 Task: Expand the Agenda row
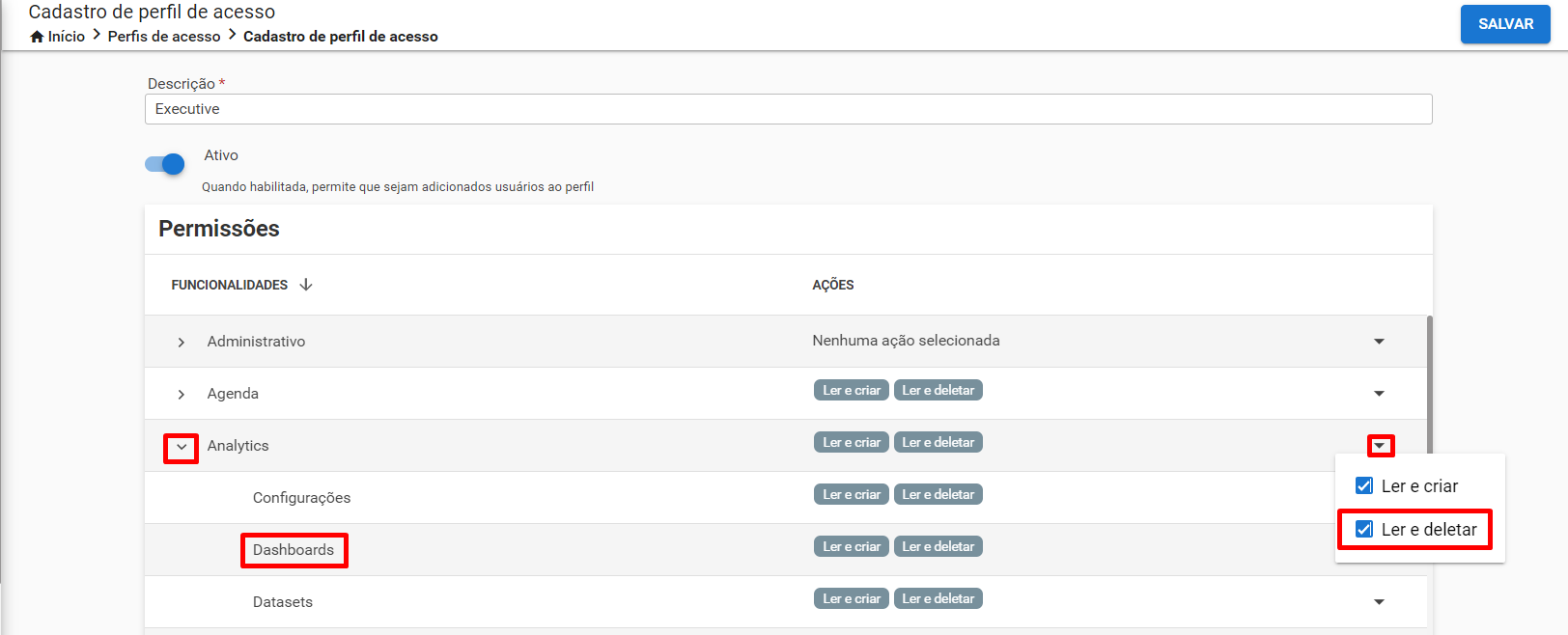(182, 394)
